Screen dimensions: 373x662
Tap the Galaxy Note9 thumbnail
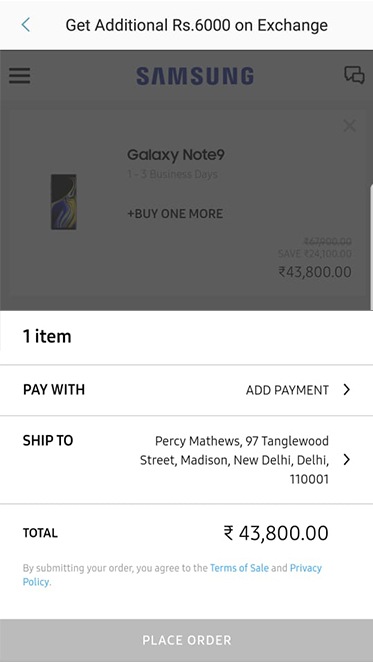tap(64, 202)
